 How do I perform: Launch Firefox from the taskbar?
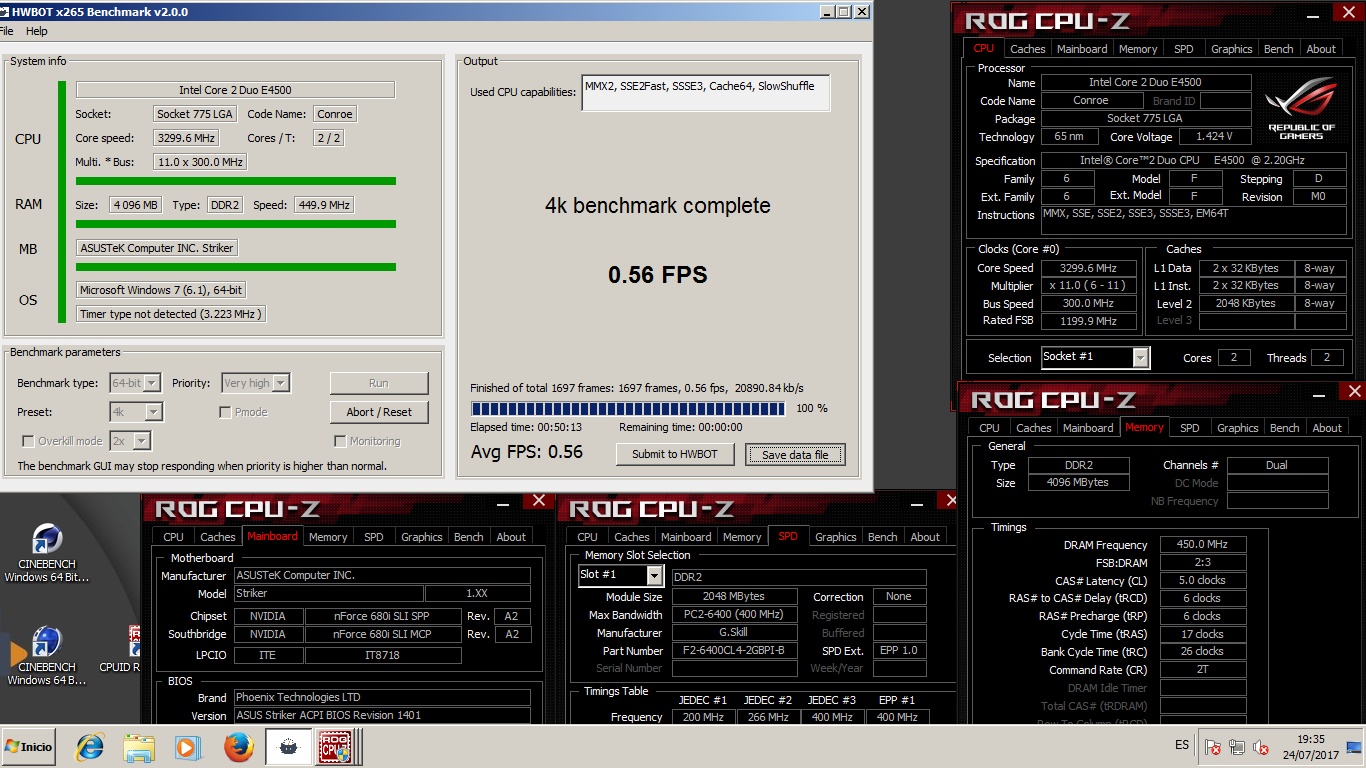point(238,747)
